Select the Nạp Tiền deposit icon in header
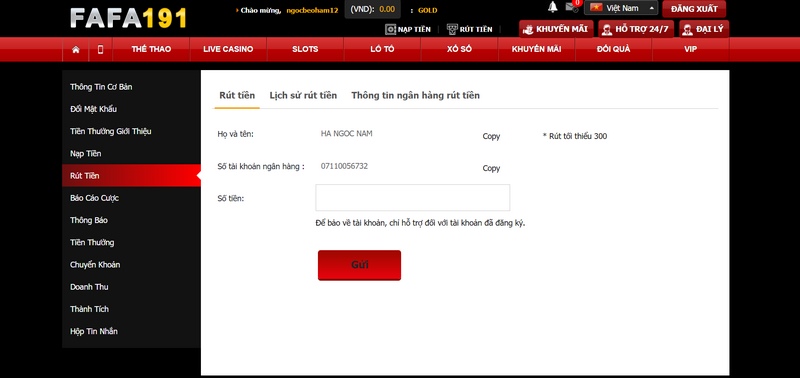 390,30
